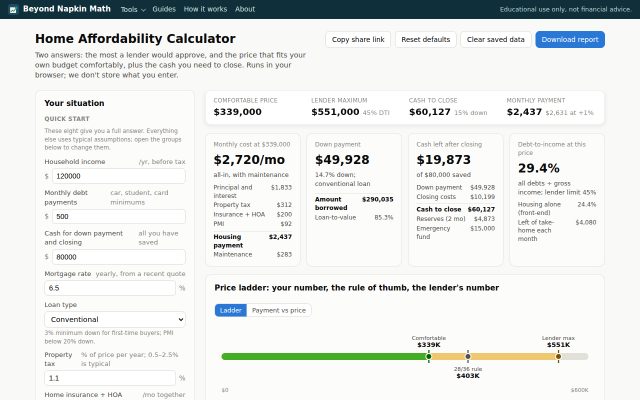This screenshot has height=400, width=640.
Task: Click the Insurance + HOA $200 row
Action: click(x=253, y=214)
